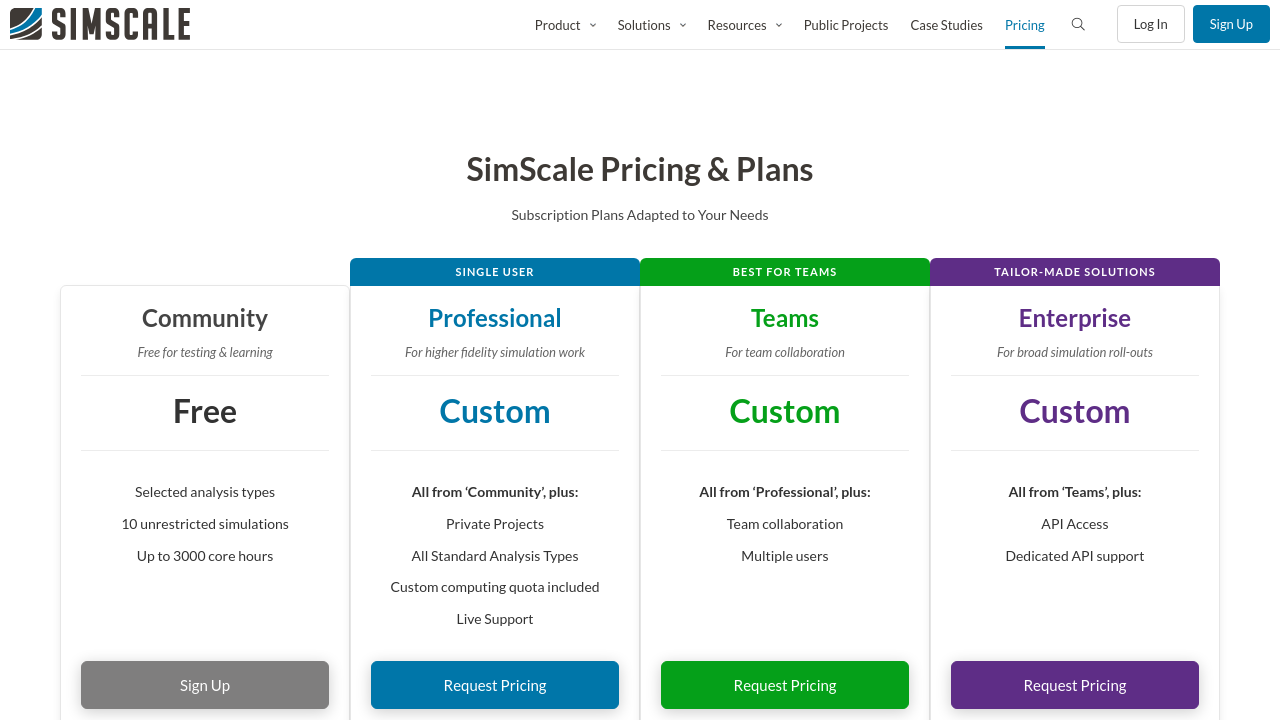The height and width of the screenshot is (720, 1280).
Task: Select the Enterprise plan heading
Action: coord(1075,318)
